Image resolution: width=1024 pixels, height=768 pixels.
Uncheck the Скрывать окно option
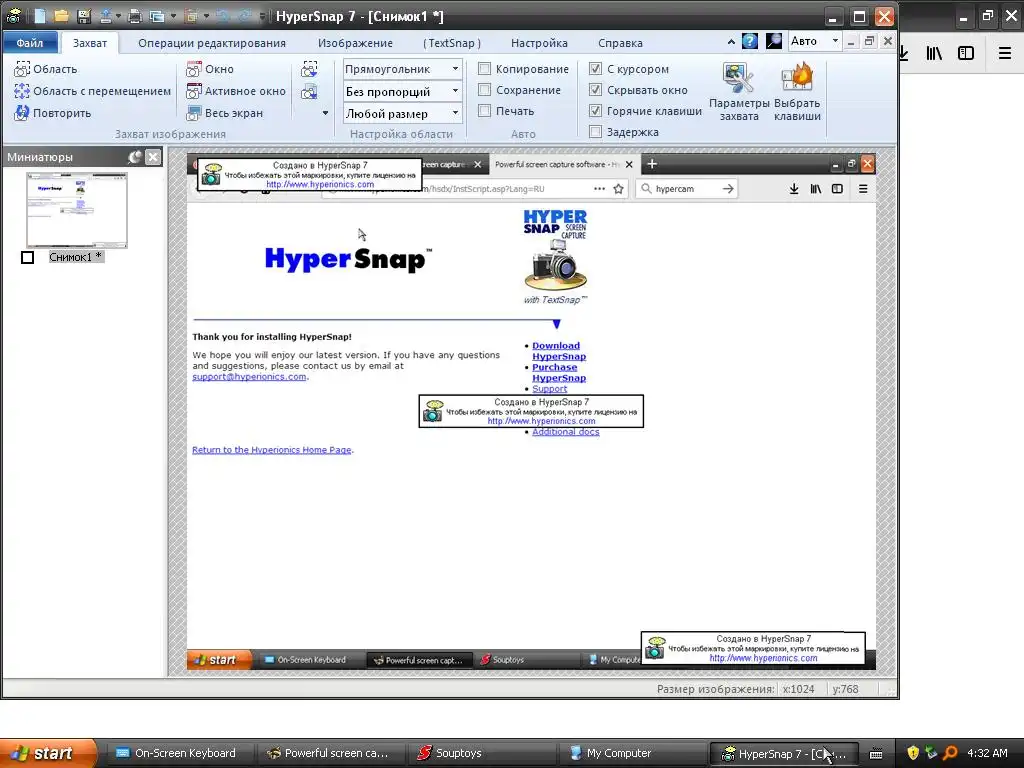click(595, 89)
